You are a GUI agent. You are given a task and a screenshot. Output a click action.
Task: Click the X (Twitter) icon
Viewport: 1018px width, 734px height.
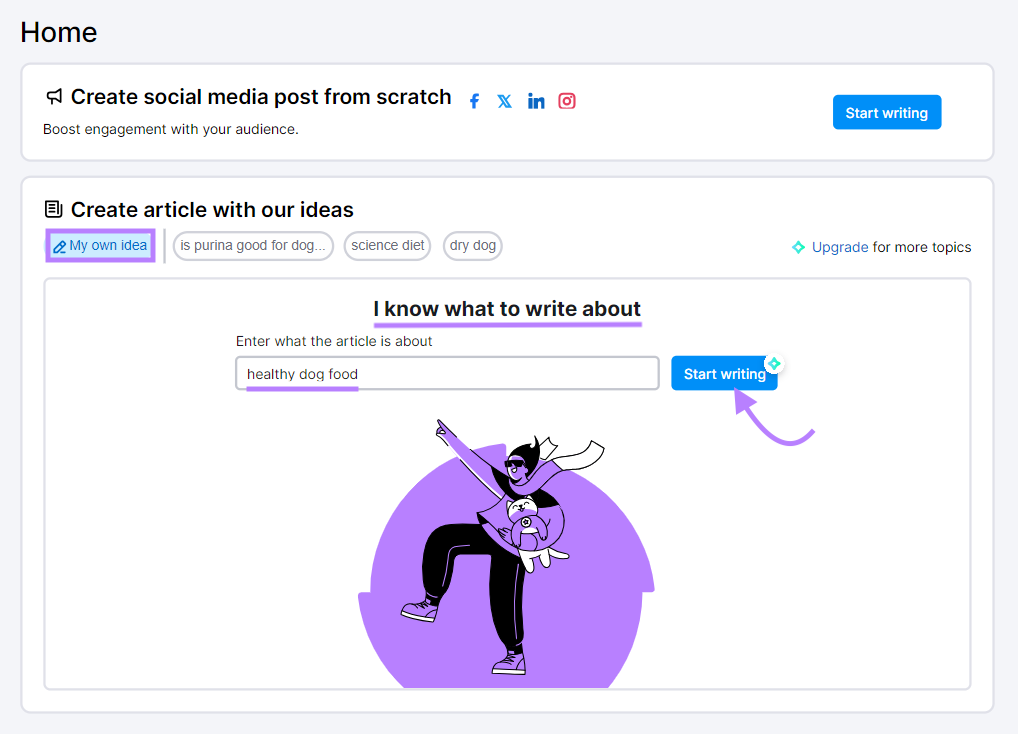tap(505, 101)
